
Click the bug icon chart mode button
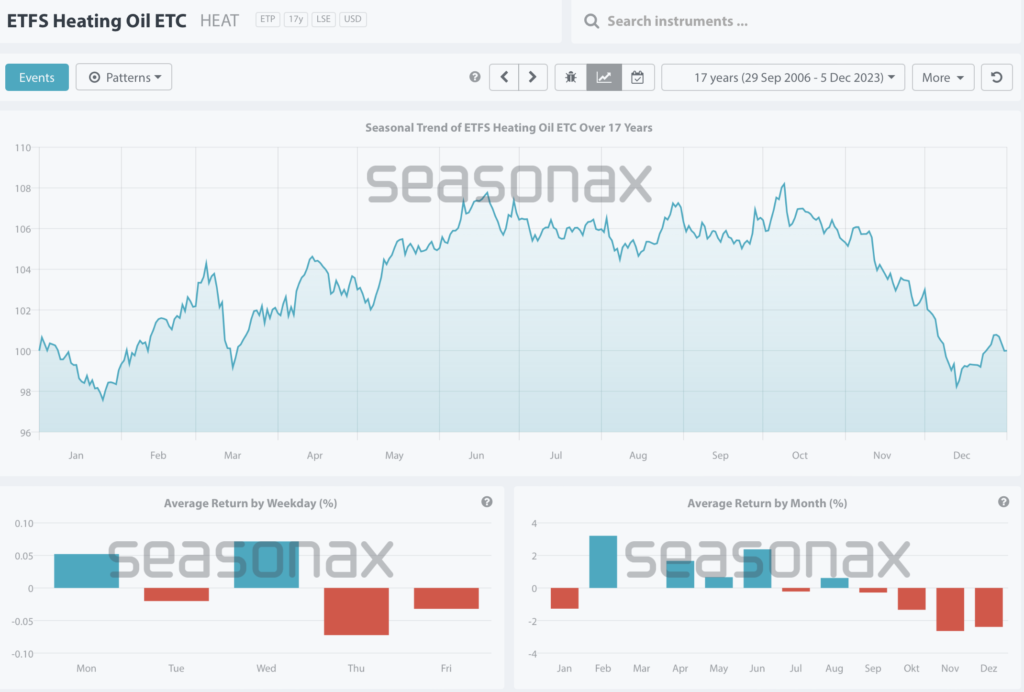571,77
